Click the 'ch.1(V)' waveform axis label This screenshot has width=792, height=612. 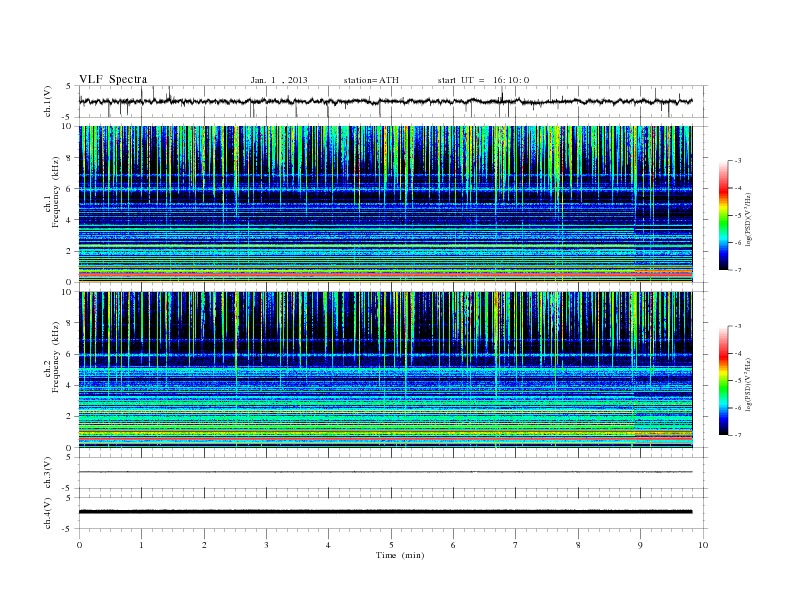(48, 101)
